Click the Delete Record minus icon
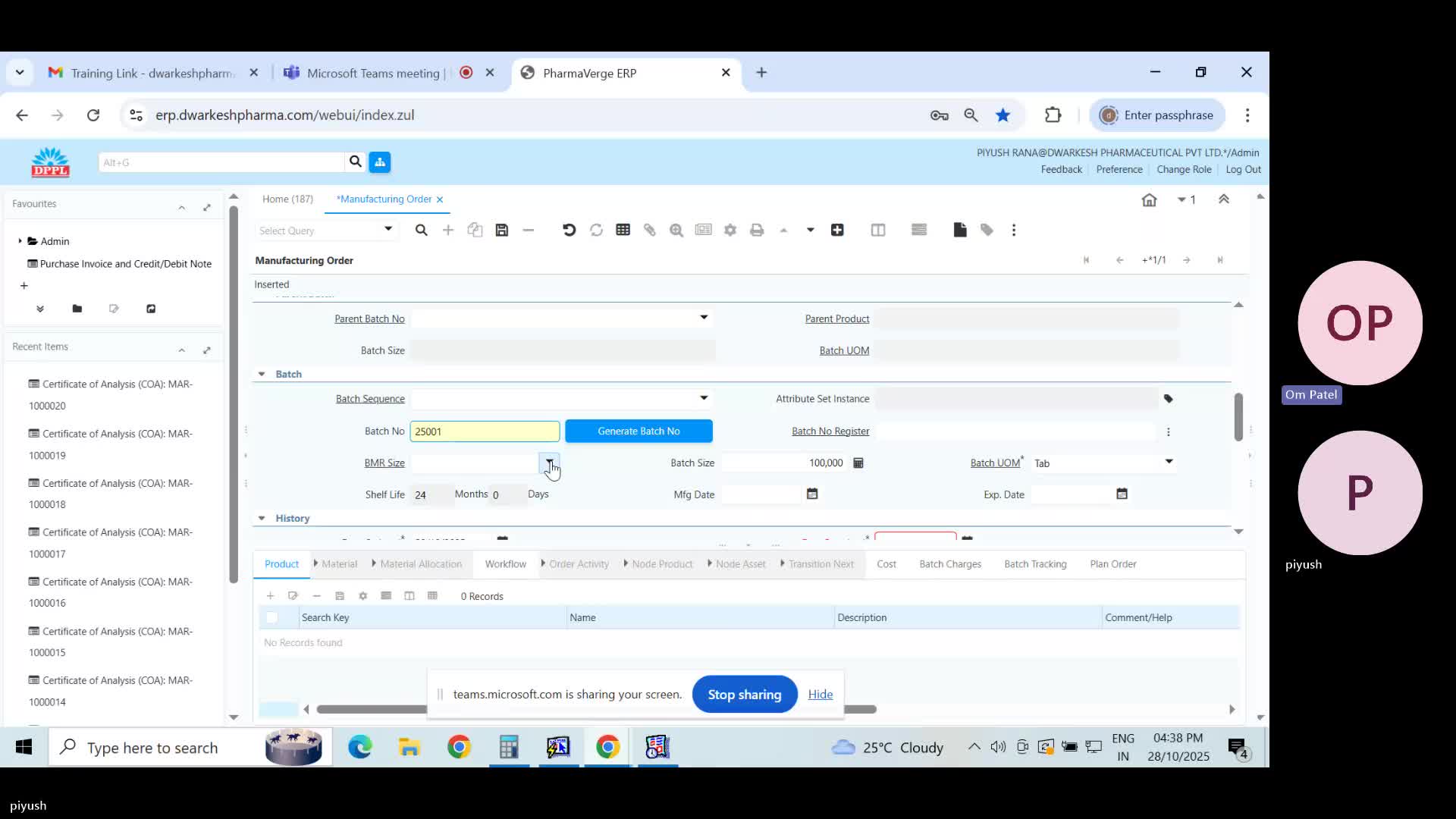The image size is (1456, 819). tap(529, 230)
